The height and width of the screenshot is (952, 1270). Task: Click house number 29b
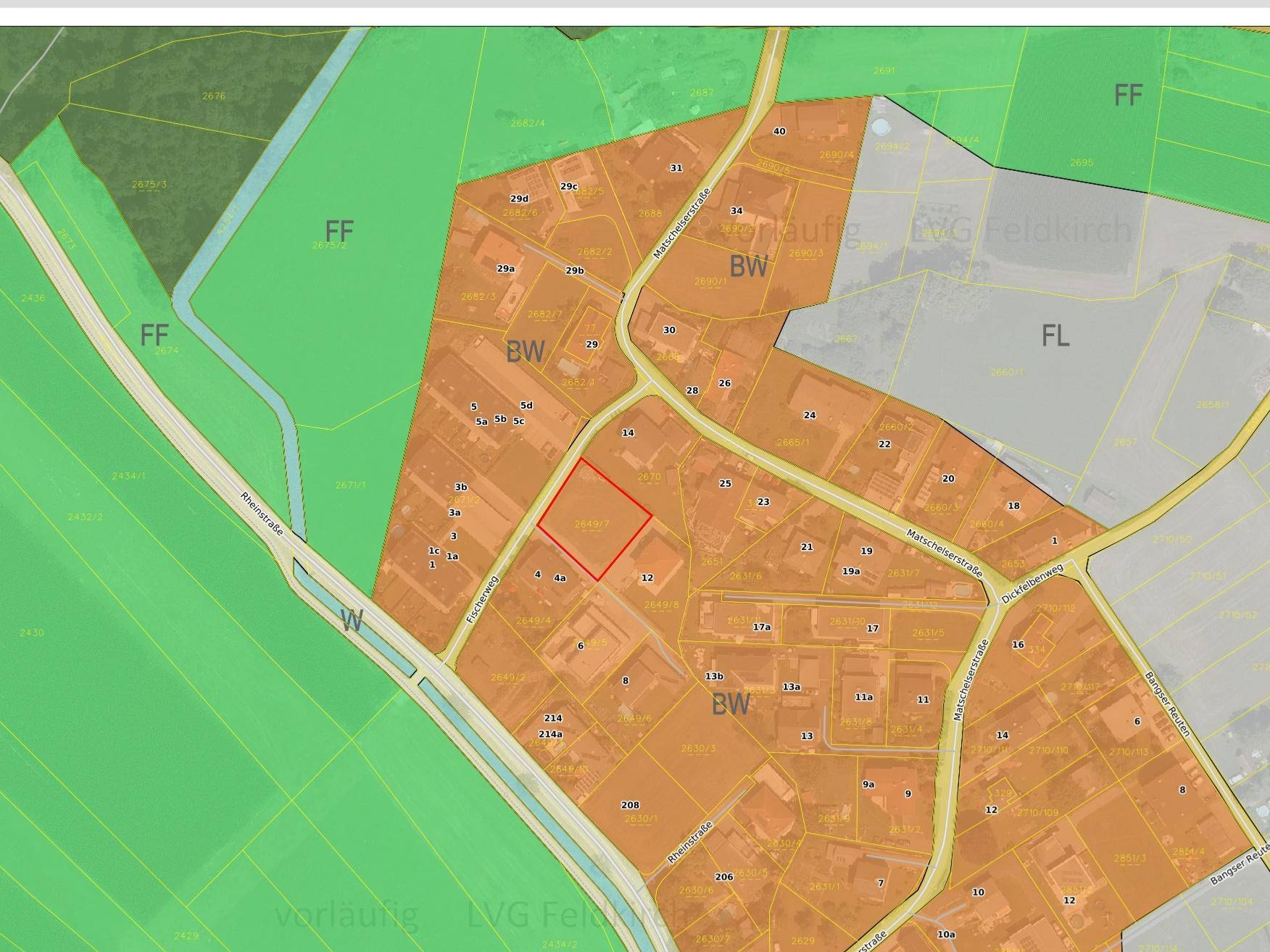(575, 271)
